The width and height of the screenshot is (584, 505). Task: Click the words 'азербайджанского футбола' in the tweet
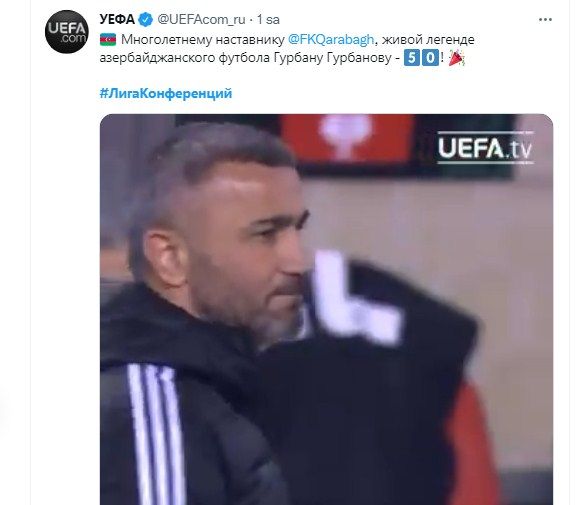185,58
